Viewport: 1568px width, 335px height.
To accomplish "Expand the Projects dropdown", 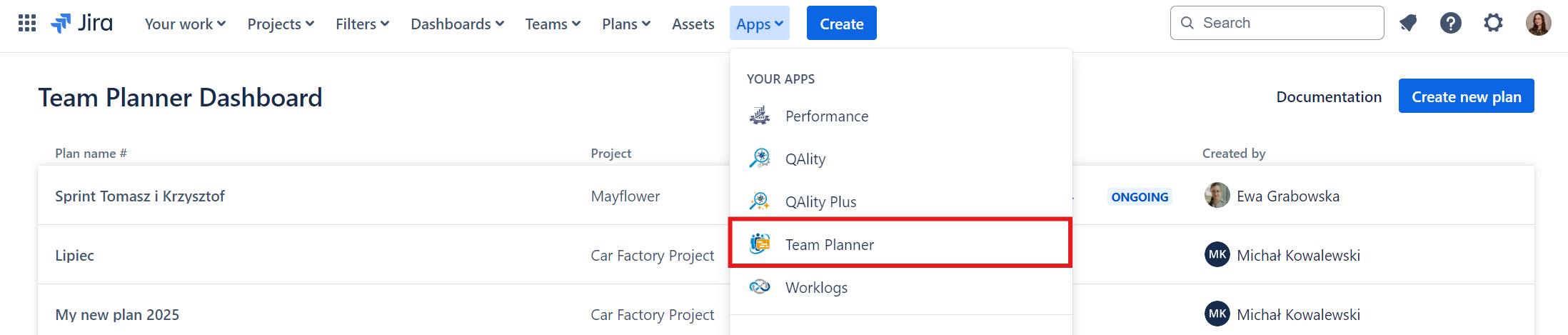I will (x=281, y=24).
